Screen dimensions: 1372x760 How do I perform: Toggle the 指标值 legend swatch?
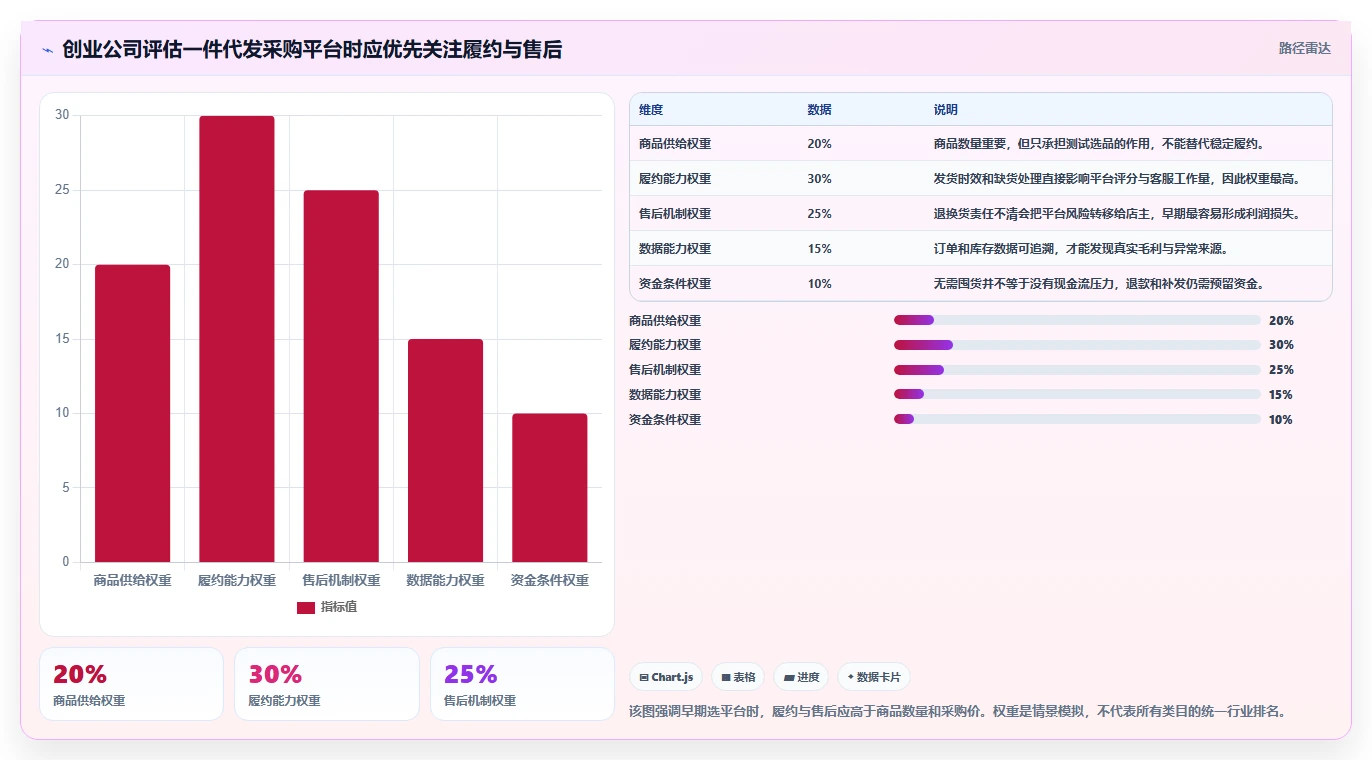pos(306,607)
